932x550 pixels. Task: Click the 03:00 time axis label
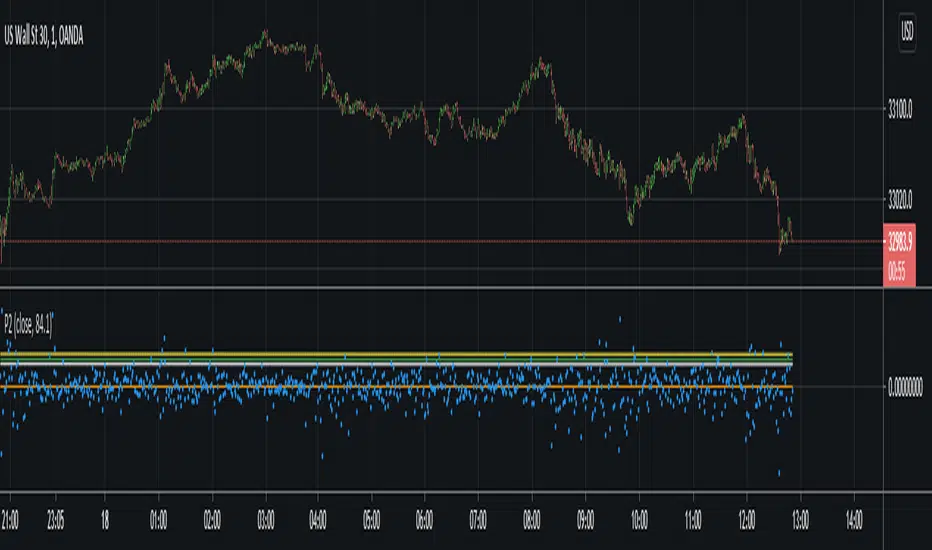tap(263, 521)
